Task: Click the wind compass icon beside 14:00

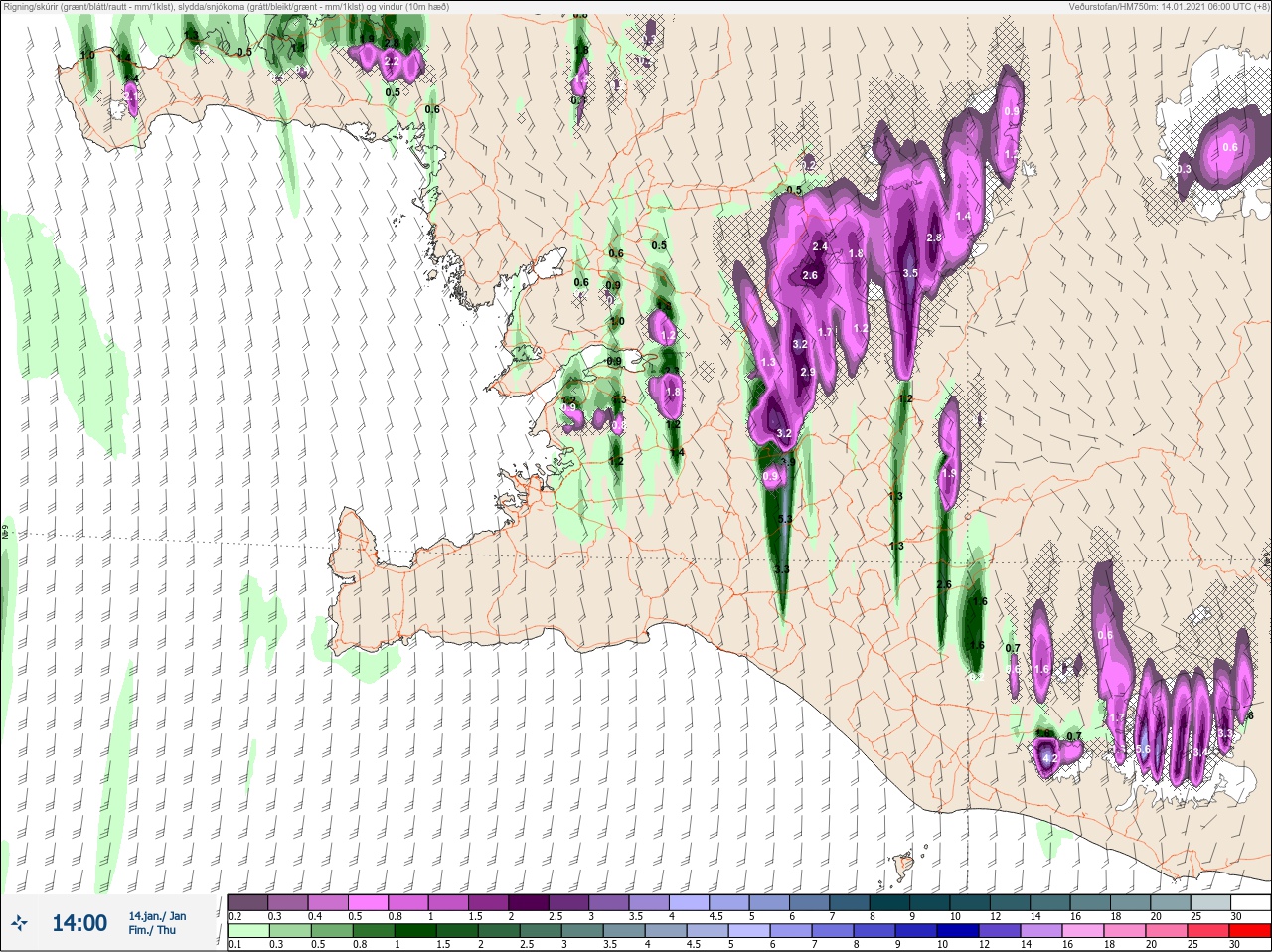Action: click(20, 923)
